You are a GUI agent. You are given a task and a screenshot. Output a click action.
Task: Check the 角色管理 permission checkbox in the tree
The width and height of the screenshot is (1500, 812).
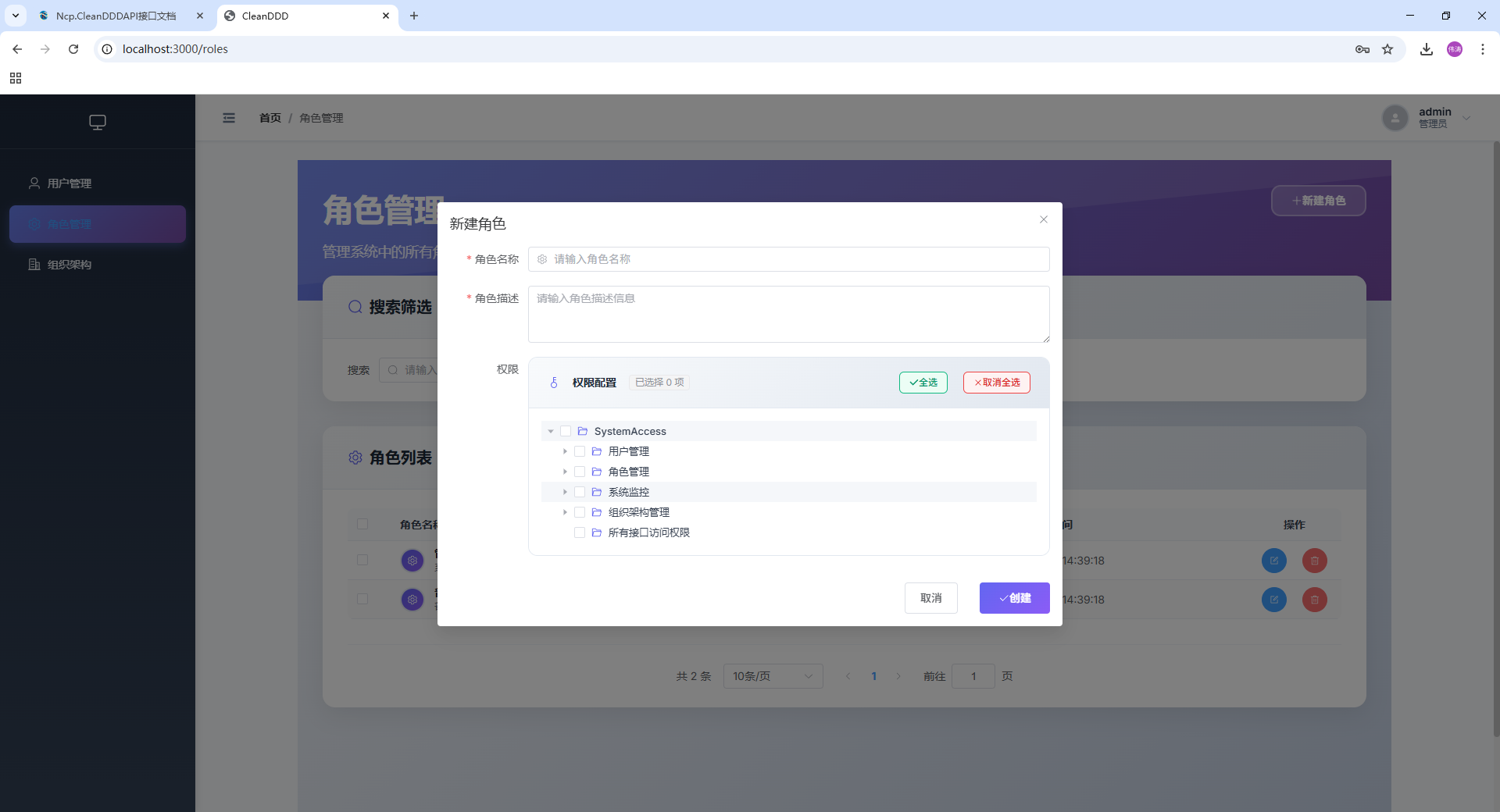tap(580, 472)
